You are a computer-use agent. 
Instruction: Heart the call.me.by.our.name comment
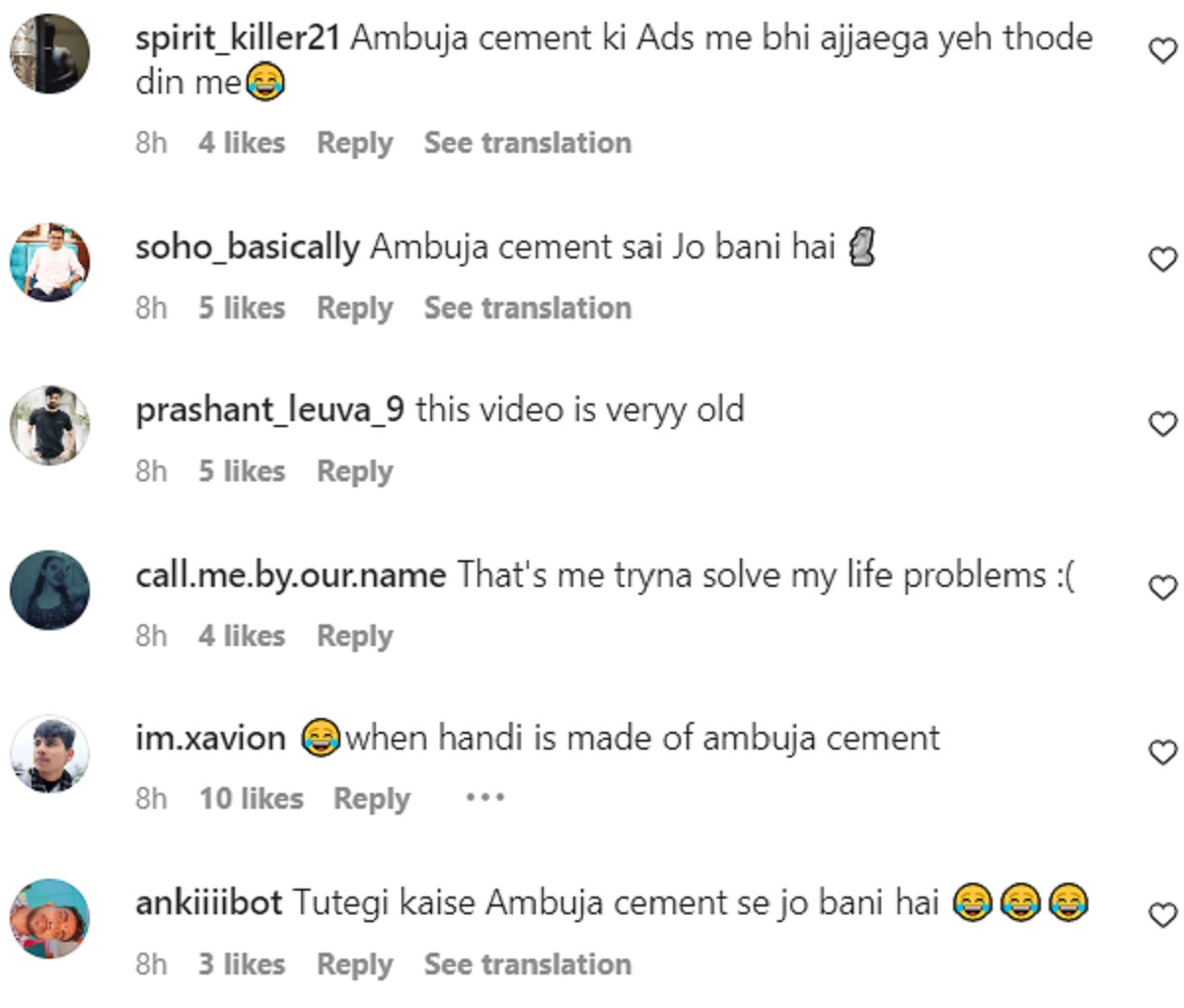(x=1164, y=588)
